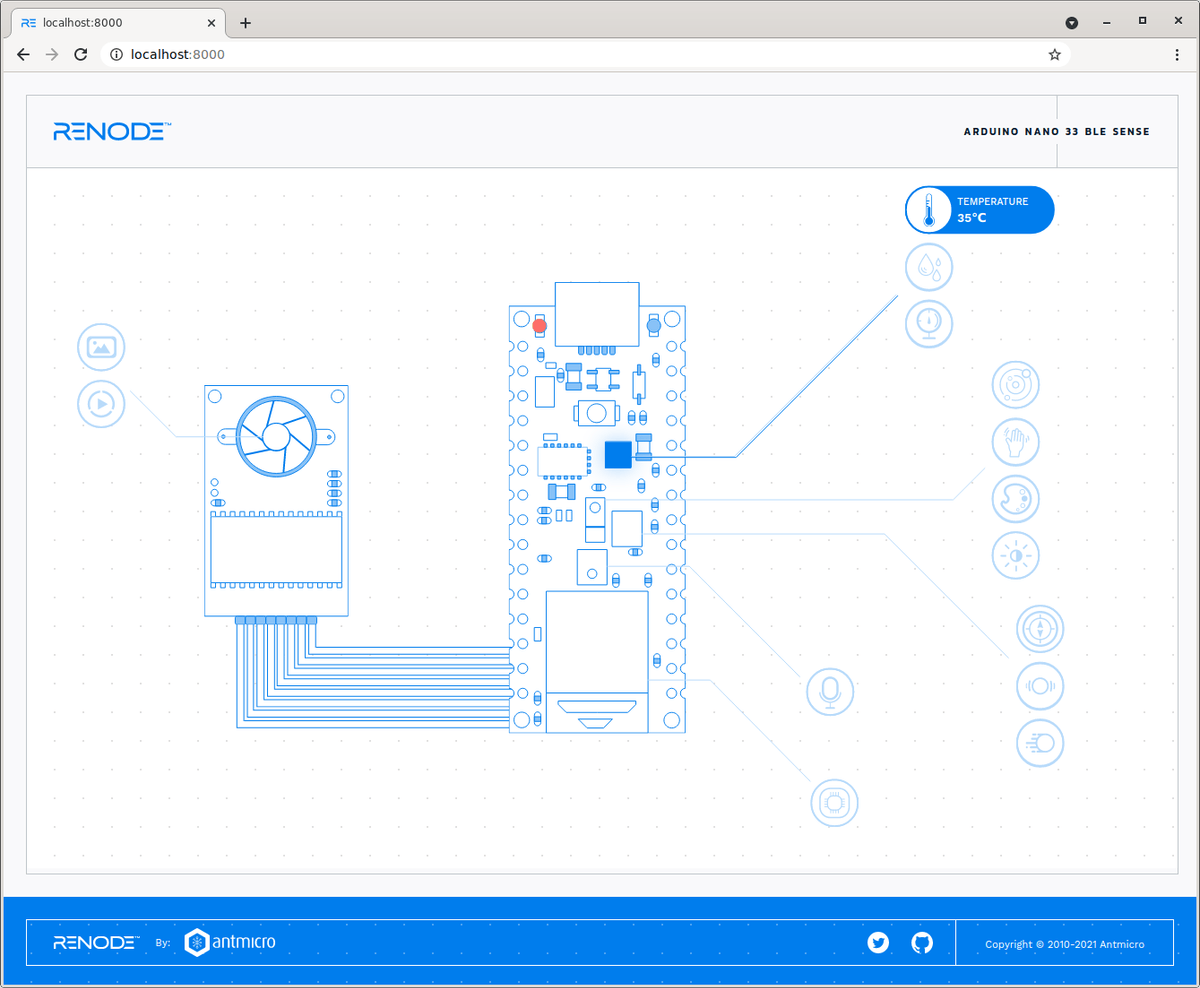The width and height of the screenshot is (1200, 988).
Task: Select the pressure gauge sensor icon
Action: pos(928,324)
